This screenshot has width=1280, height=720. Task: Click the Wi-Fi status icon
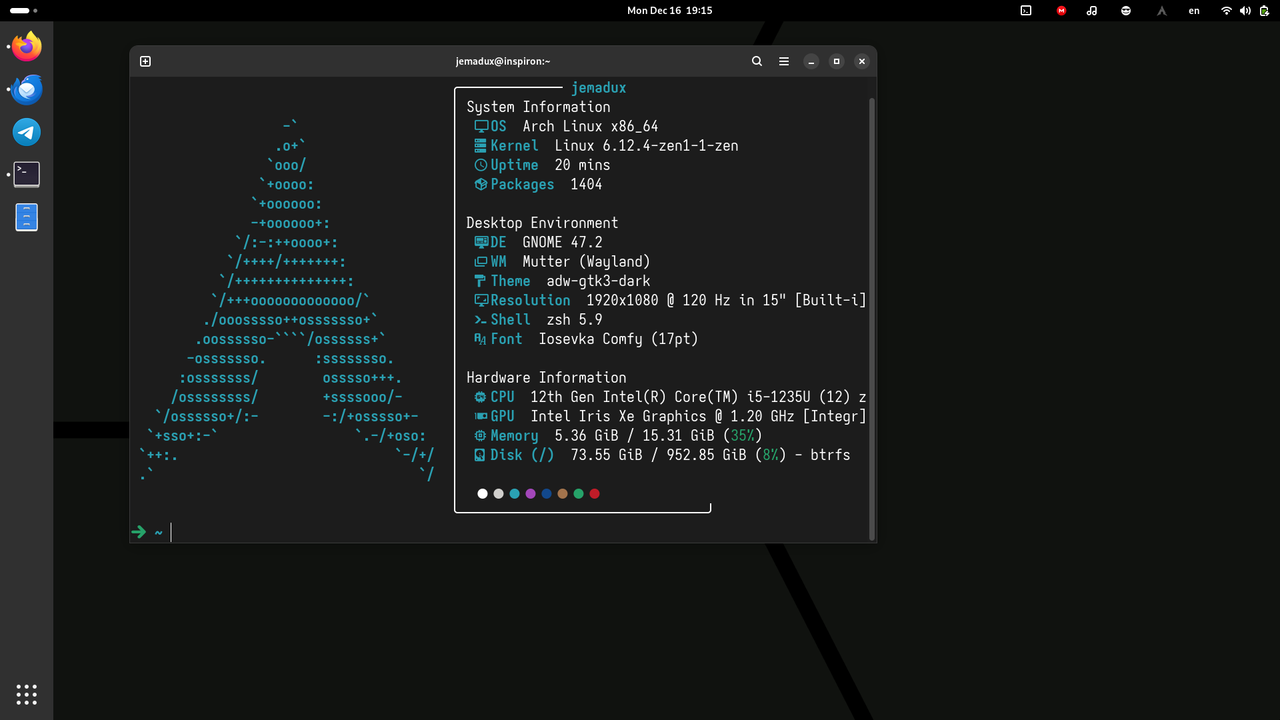1226,10
